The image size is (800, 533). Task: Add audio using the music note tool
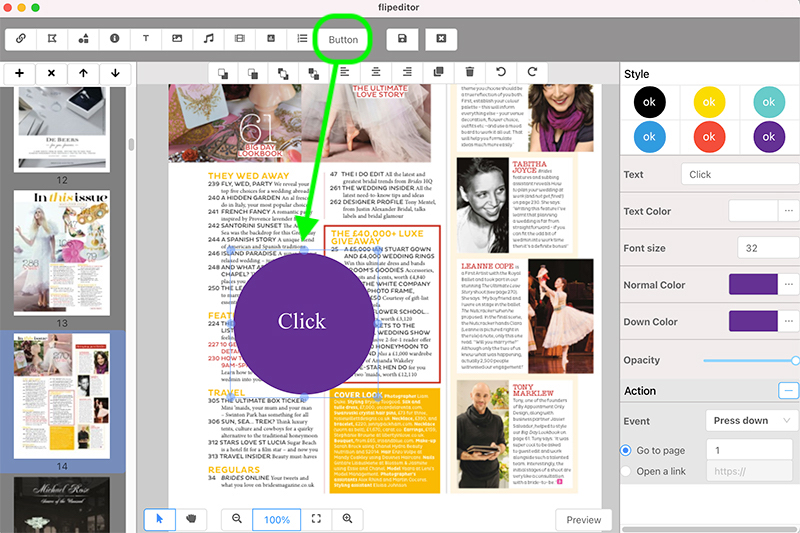(x=208, y=39)
